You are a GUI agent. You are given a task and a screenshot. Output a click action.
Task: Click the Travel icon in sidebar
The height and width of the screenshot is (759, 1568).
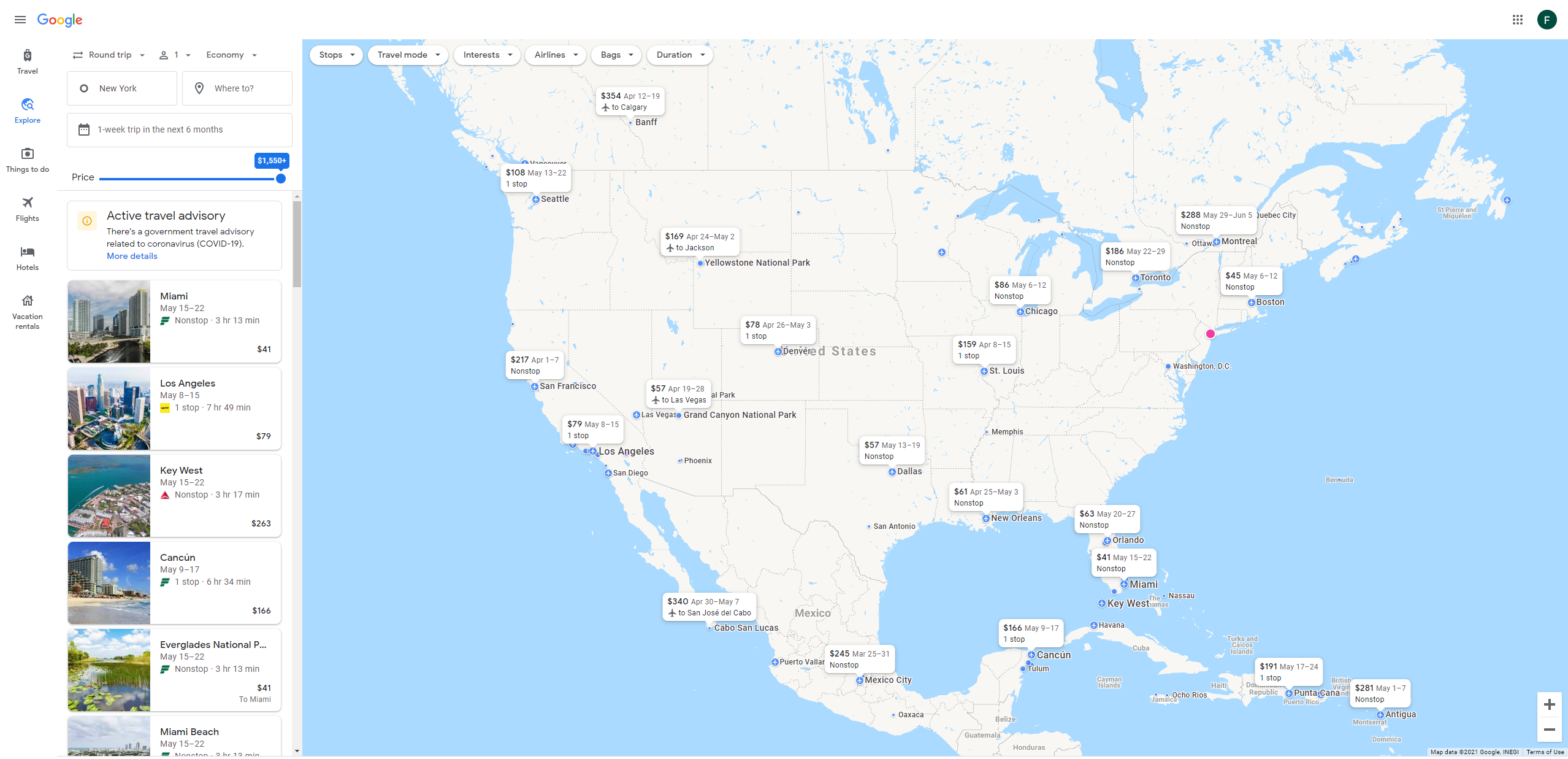[x=27, y=56]
